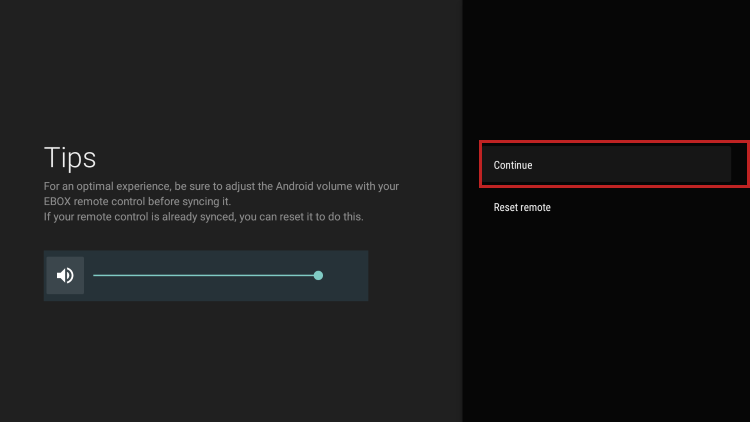The height and width of the screenshot is (422, 750).
Task: Click the middle of the volume slider track
Action: (x=205, y=275)
